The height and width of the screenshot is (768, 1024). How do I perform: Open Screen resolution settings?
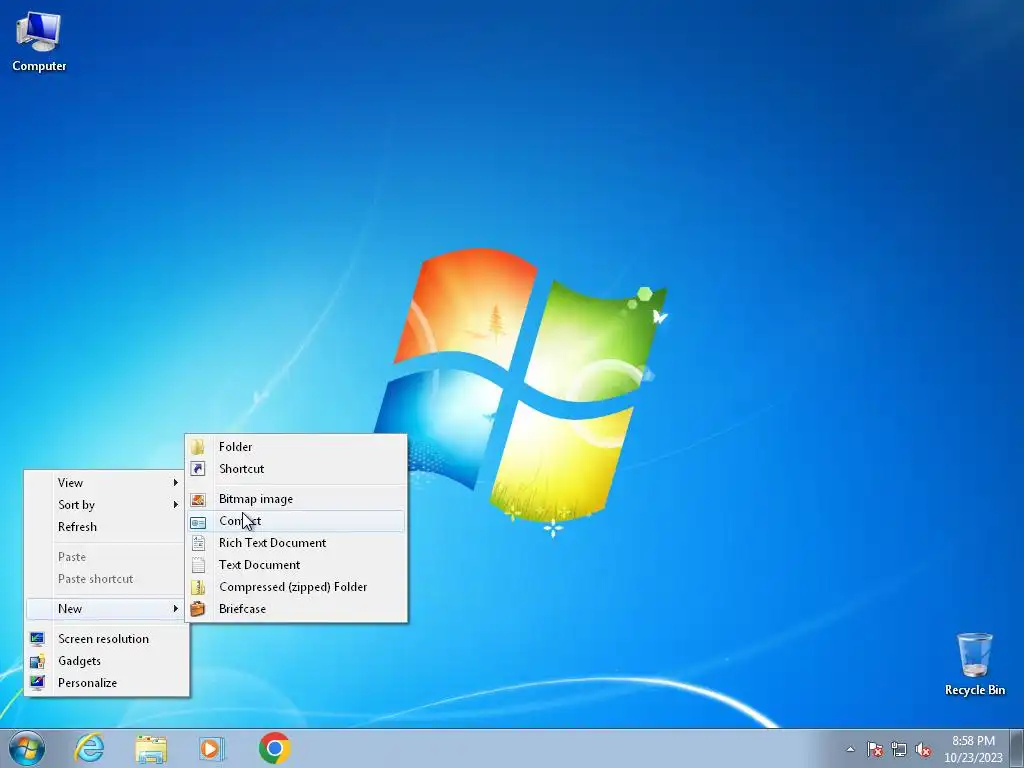106,639
